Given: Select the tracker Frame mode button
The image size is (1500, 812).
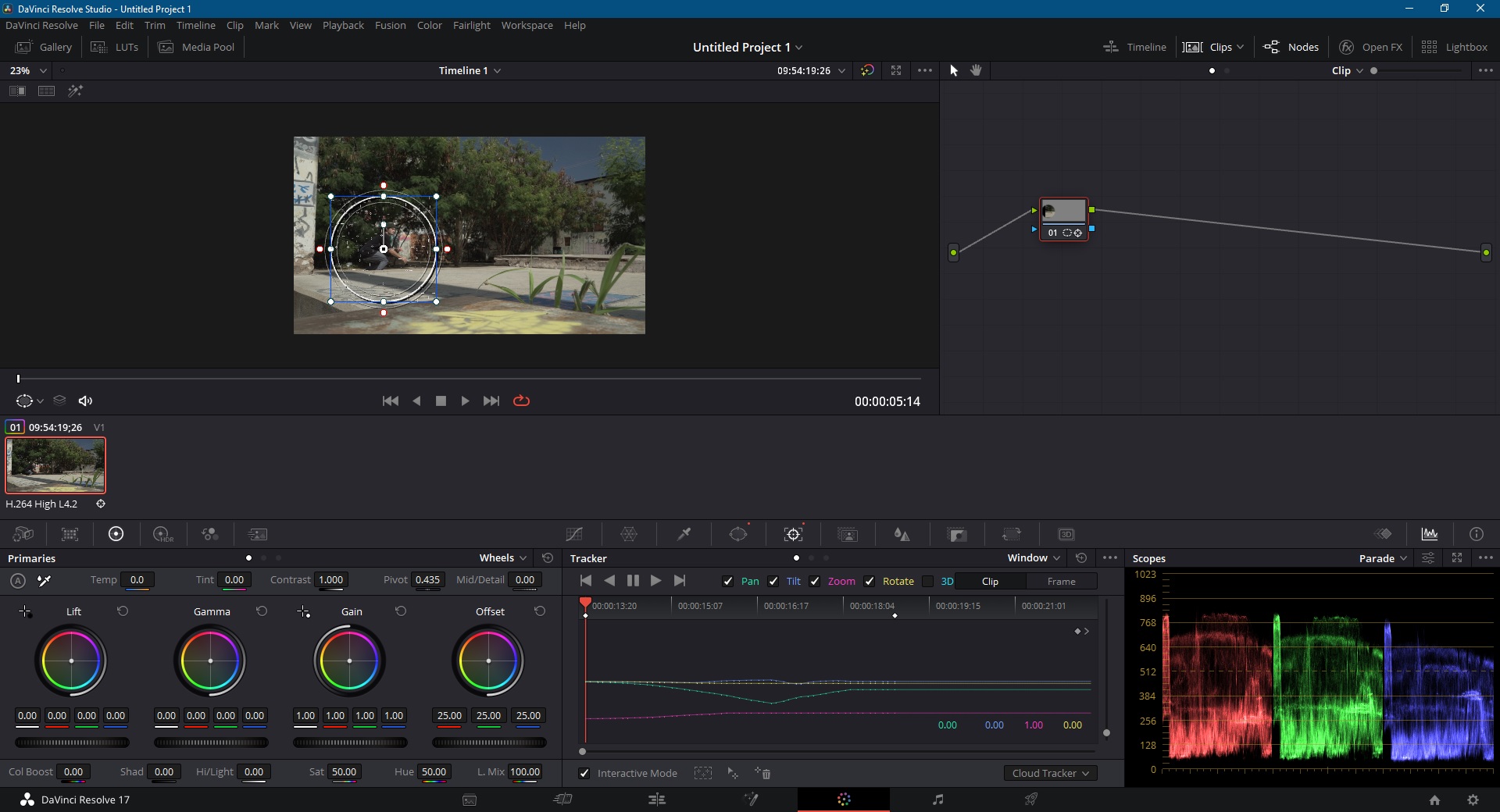Looking at the screenshot, I should 1061,581.
